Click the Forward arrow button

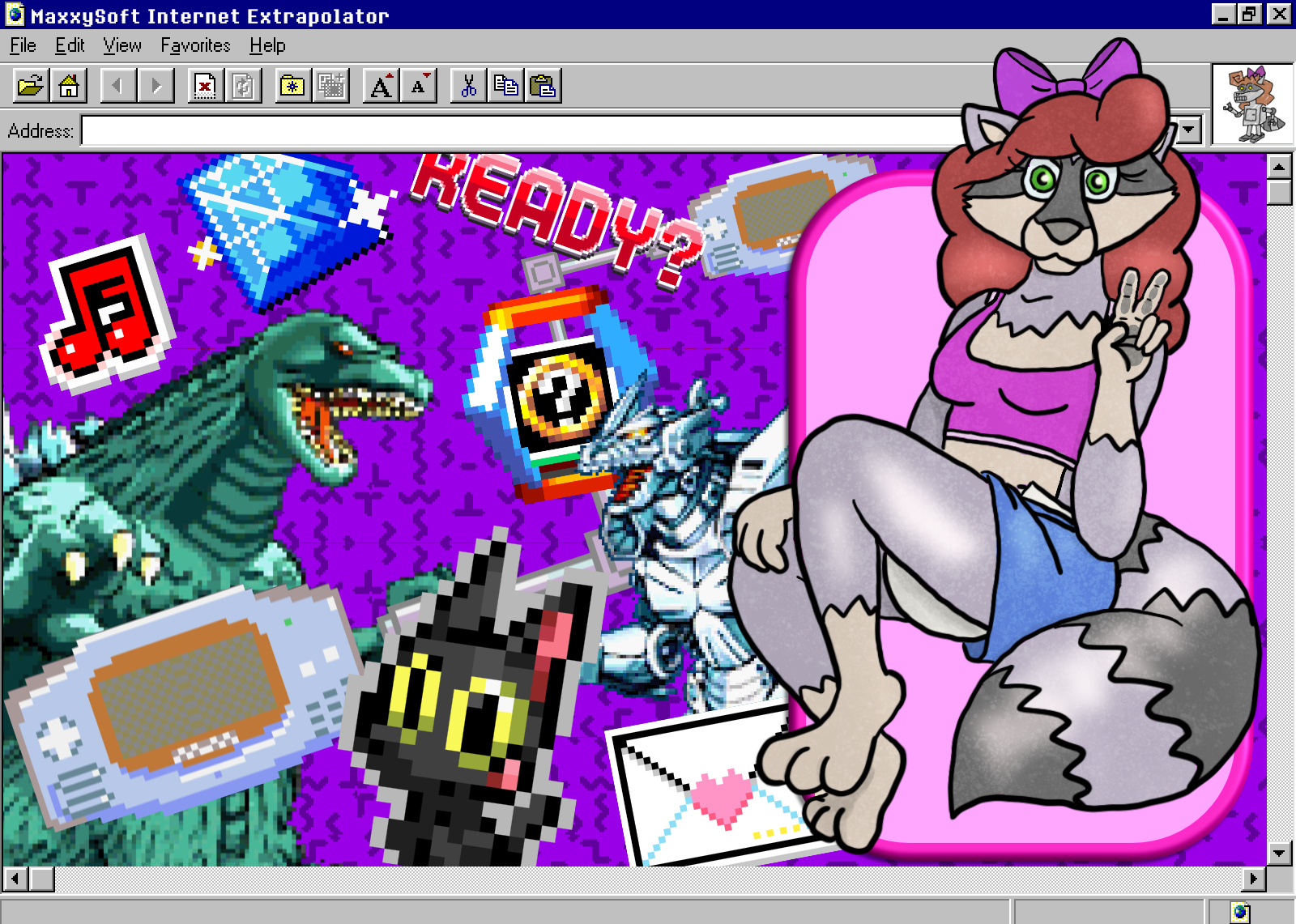(x=156, y=86)
